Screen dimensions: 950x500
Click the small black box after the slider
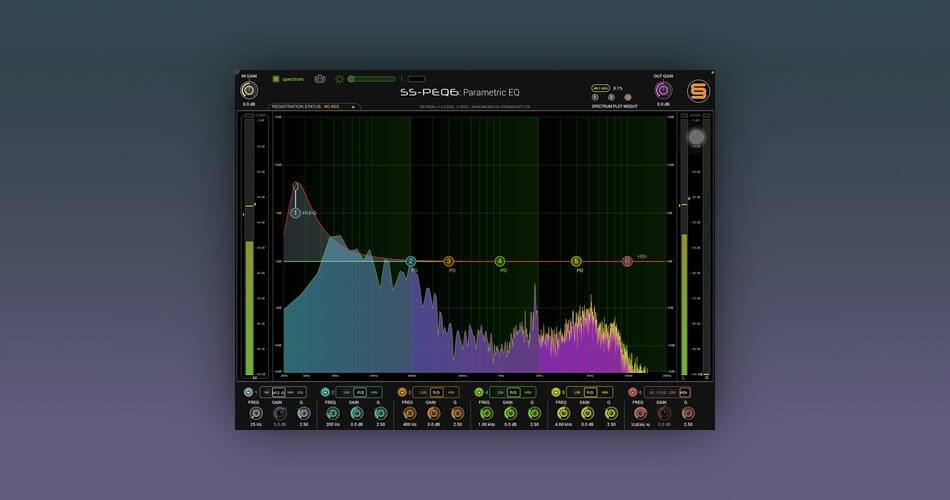[x=416, y=79]
